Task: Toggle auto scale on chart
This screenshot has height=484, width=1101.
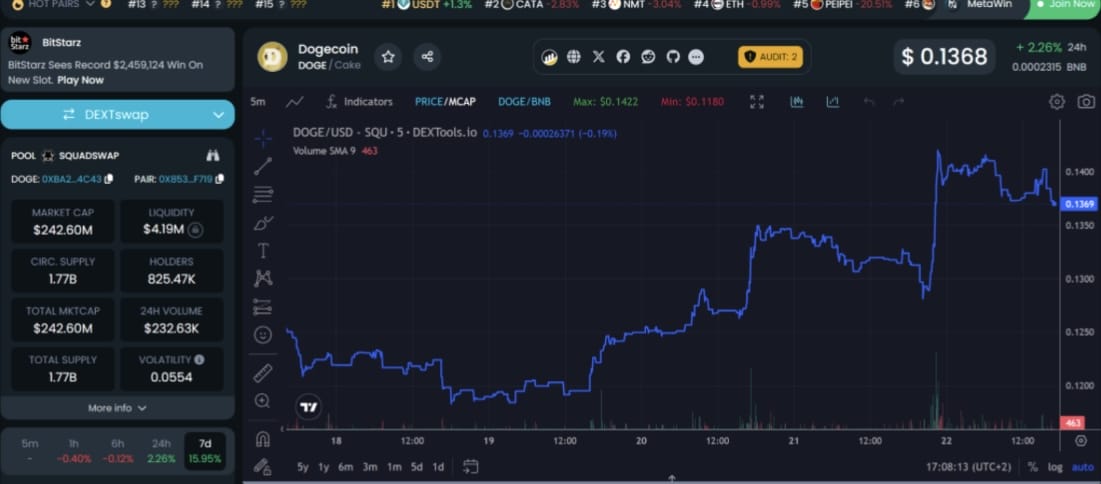Action: (x=1082, y=466)
